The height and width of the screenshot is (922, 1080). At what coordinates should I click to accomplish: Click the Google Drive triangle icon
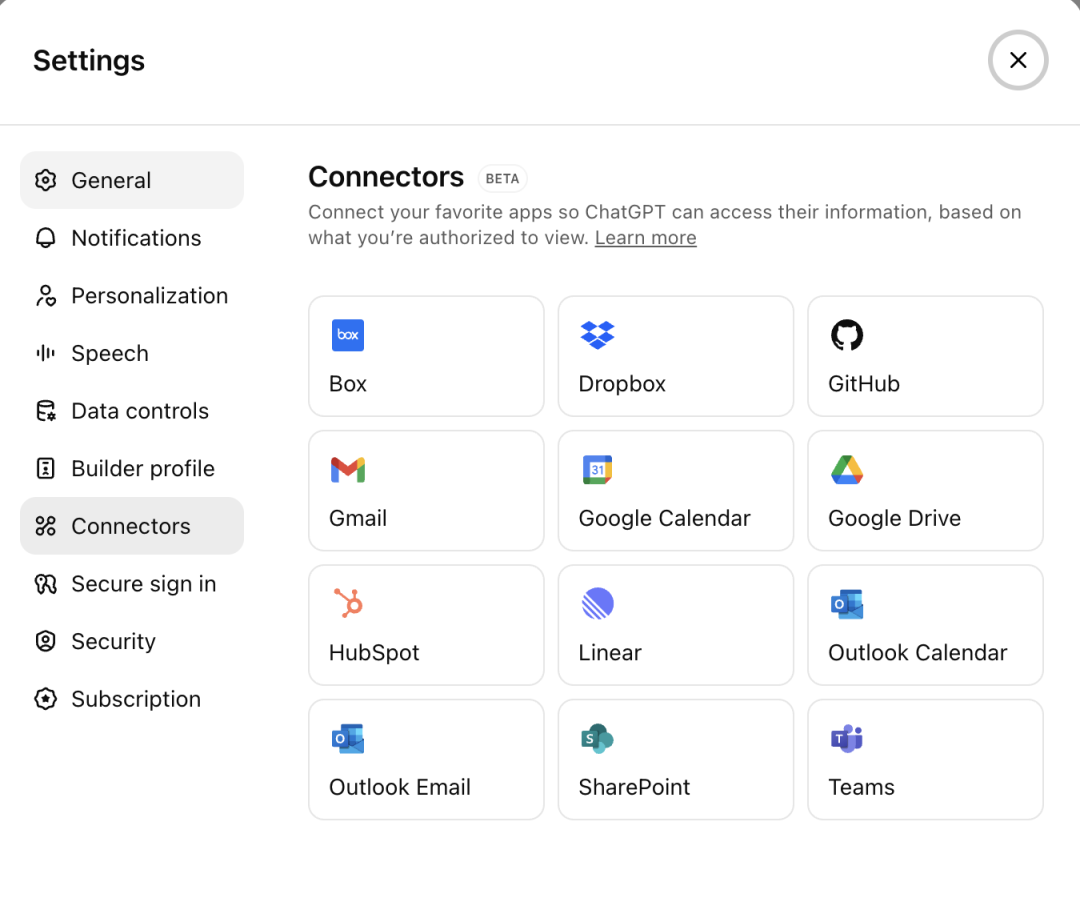click(847, 470)
